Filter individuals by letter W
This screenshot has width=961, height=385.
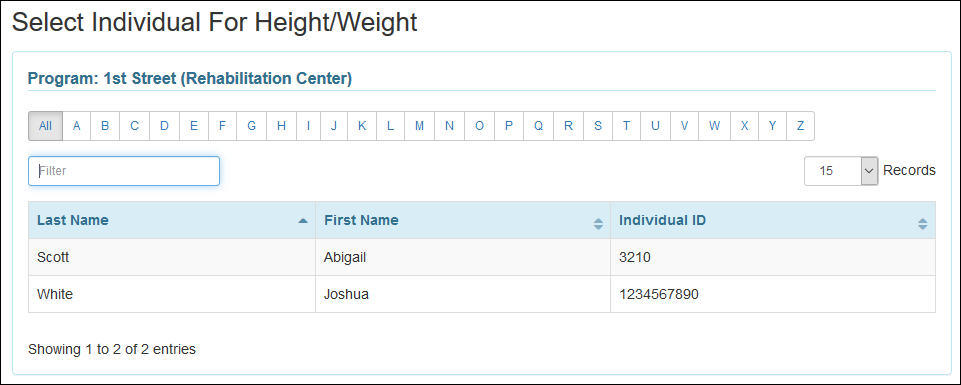715,126
